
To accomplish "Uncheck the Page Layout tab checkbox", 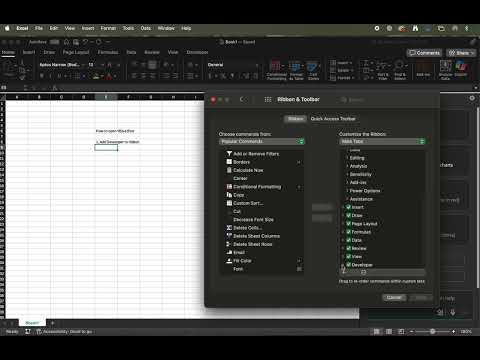I will coord(348,224).
